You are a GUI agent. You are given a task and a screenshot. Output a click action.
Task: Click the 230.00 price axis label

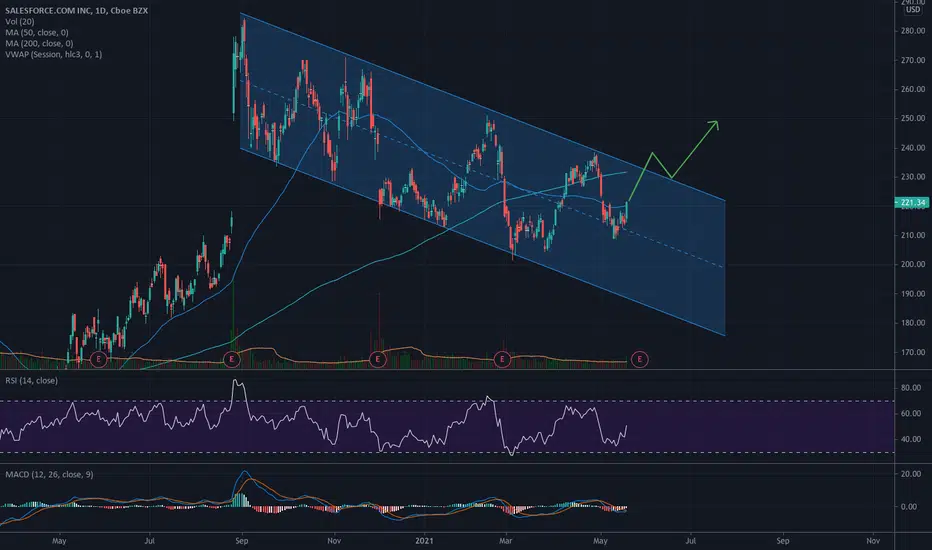tap(912, 177)
